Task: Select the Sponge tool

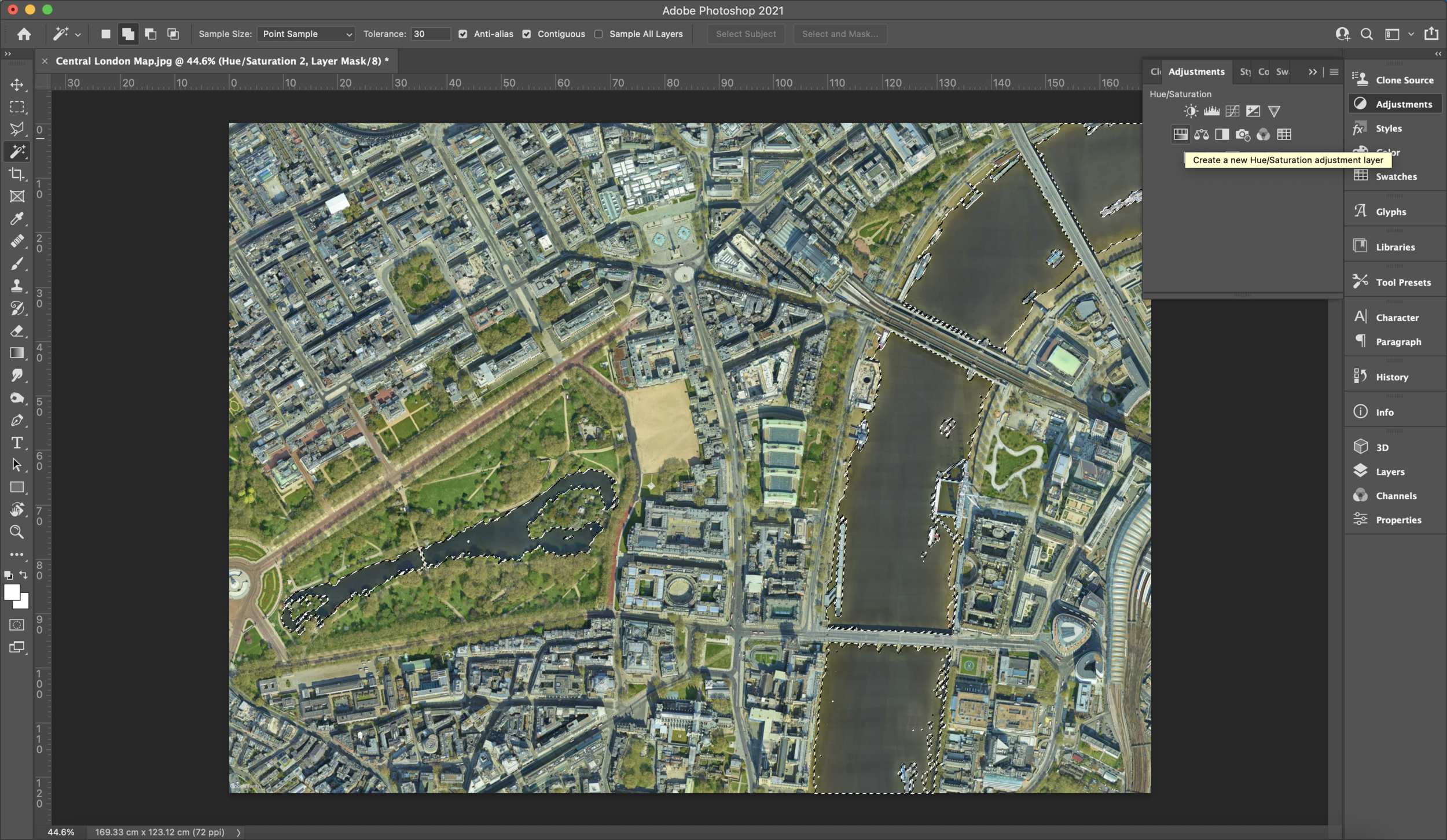Action: pos(17,398)
